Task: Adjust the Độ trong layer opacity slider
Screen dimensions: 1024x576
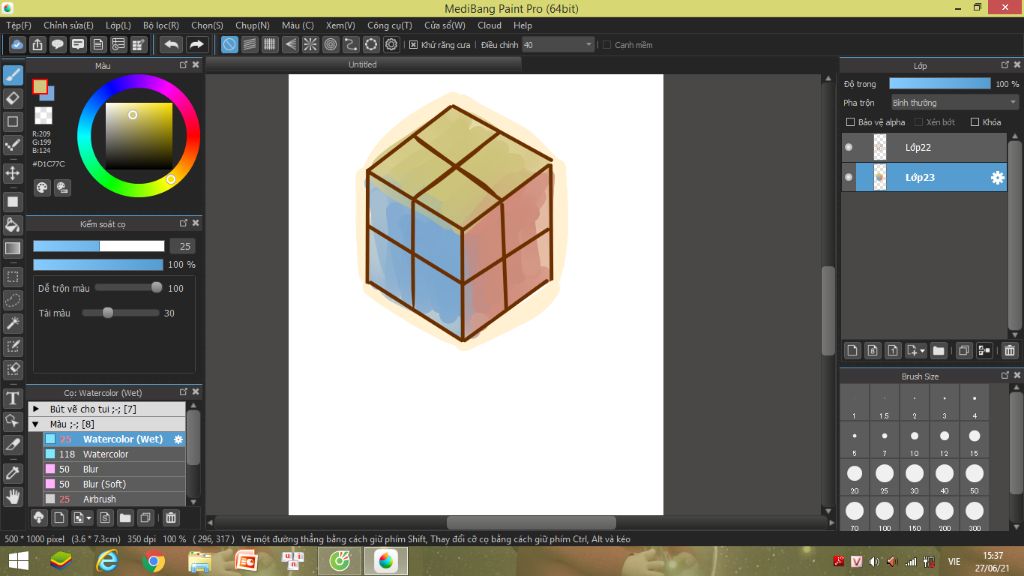Action: [x=940, y=84]
